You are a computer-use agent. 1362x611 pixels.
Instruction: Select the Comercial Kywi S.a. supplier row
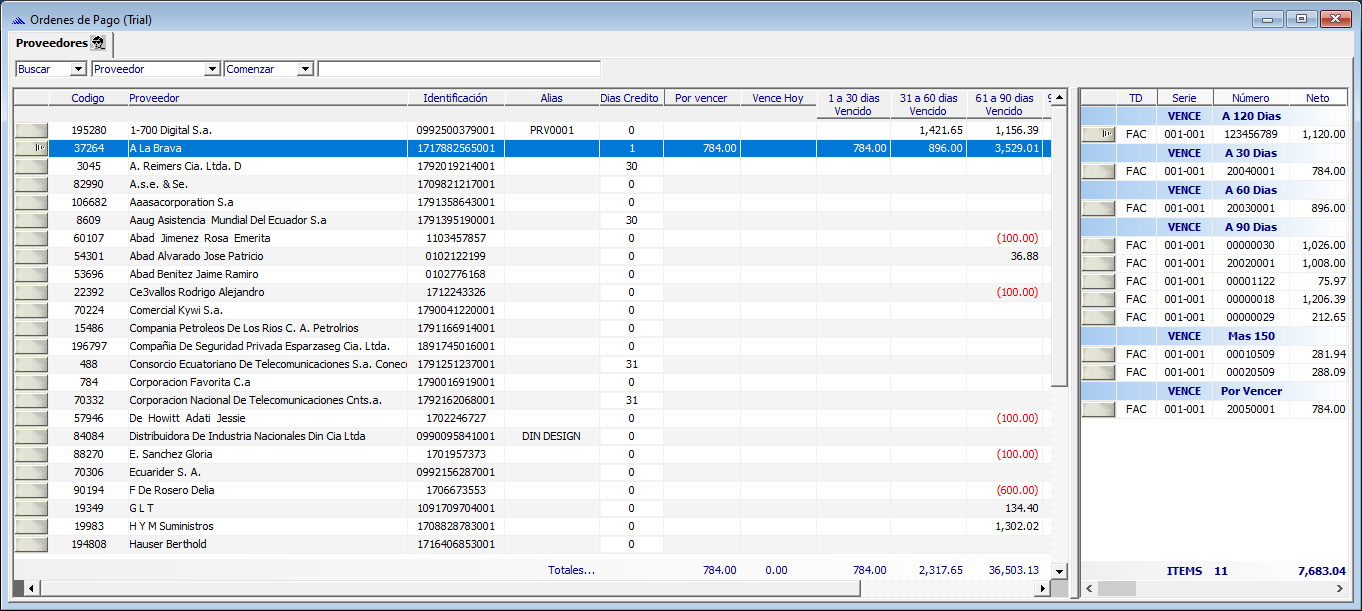(x=175, y=310)
